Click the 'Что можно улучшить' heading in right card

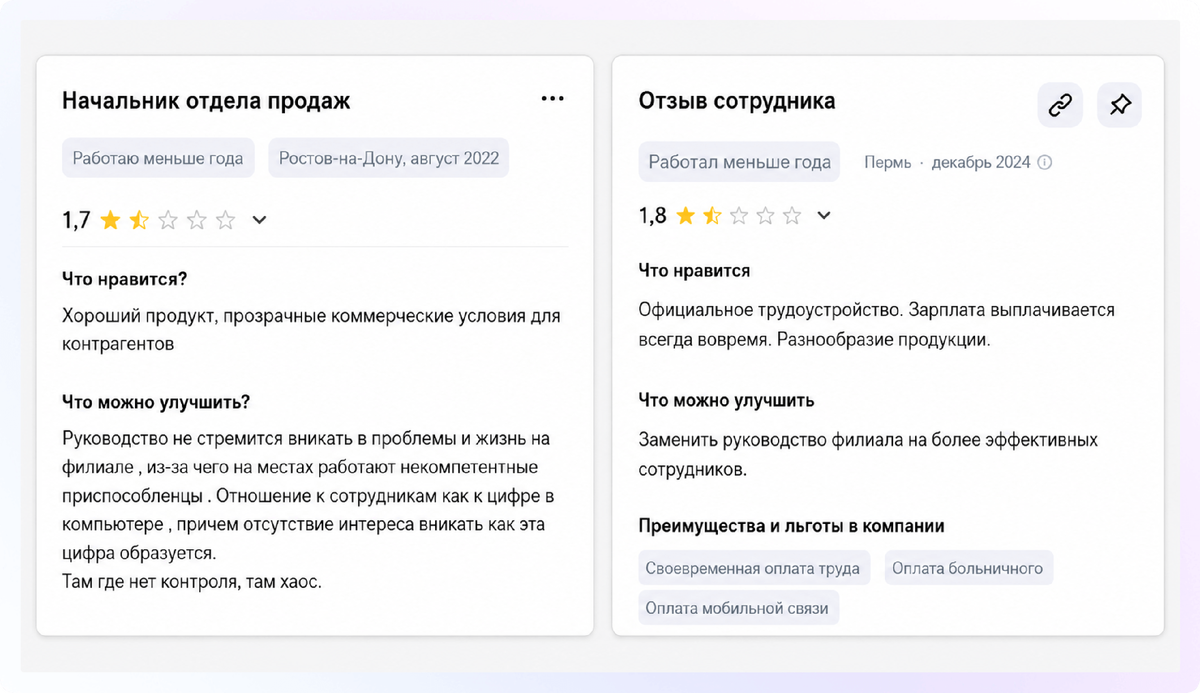pos(726,400)
